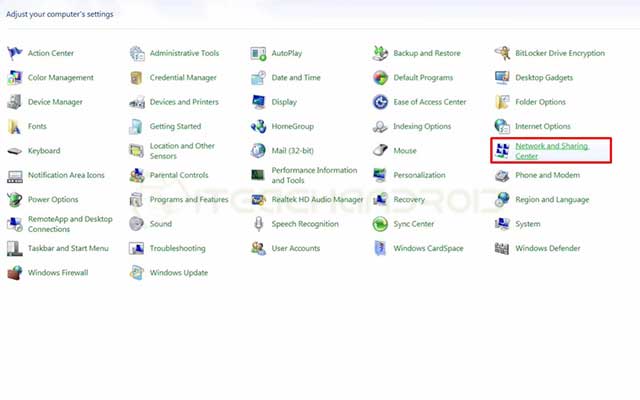The height and width of the screenshot is (400, 640).
Task: Open the Recovery link
Action: coord(409,200)
